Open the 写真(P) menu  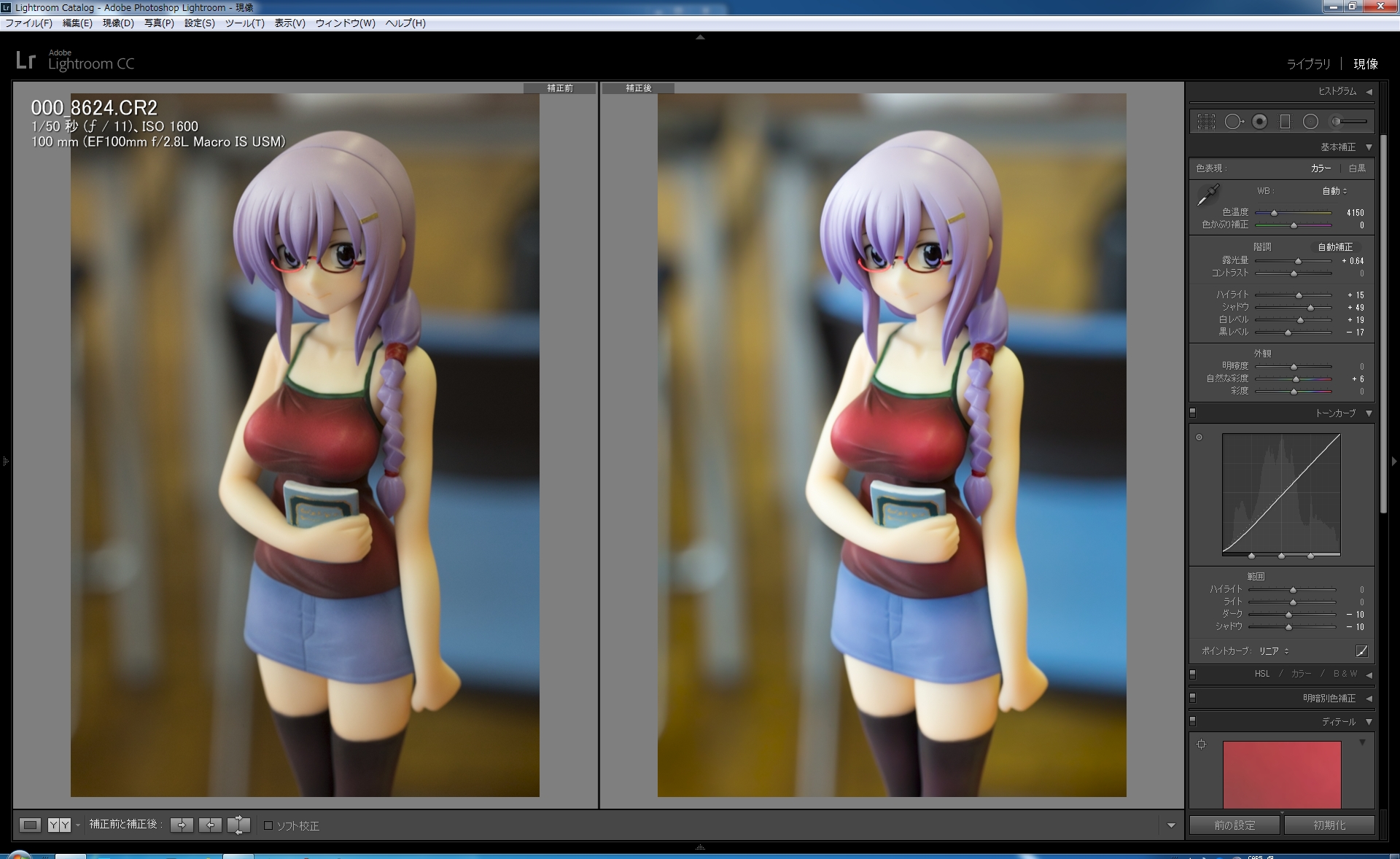[x=159, y=23]
